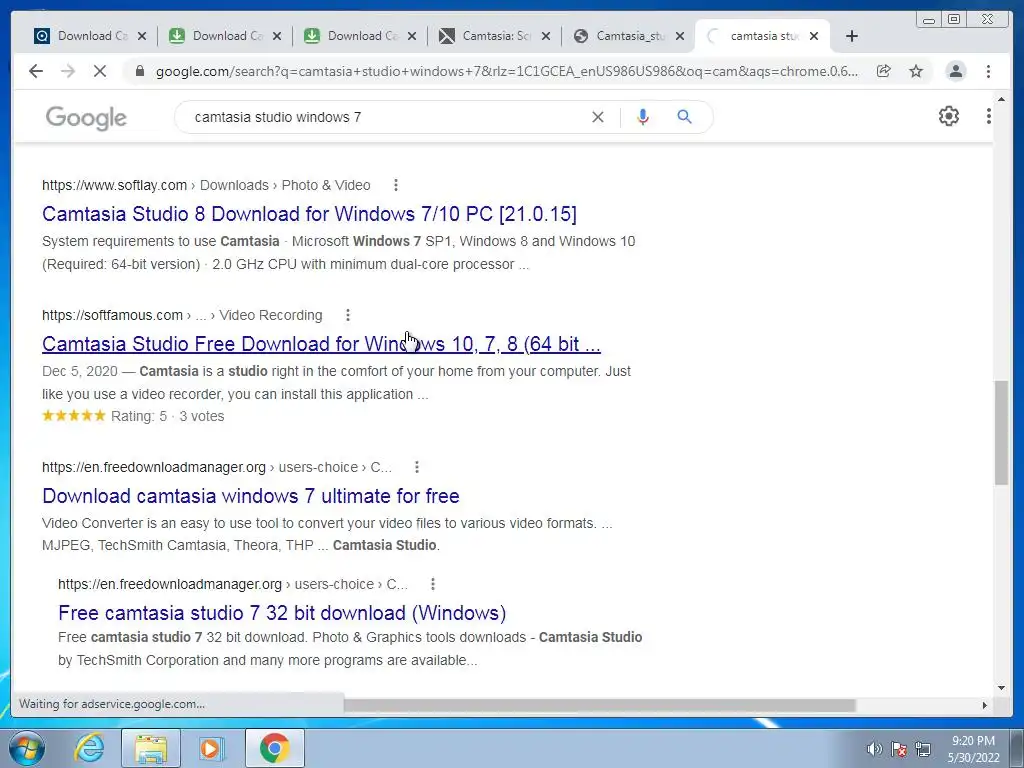This screenshot has width=1024, height=768.
Task: Share this page icon in address bar
Action: [883, 71]
